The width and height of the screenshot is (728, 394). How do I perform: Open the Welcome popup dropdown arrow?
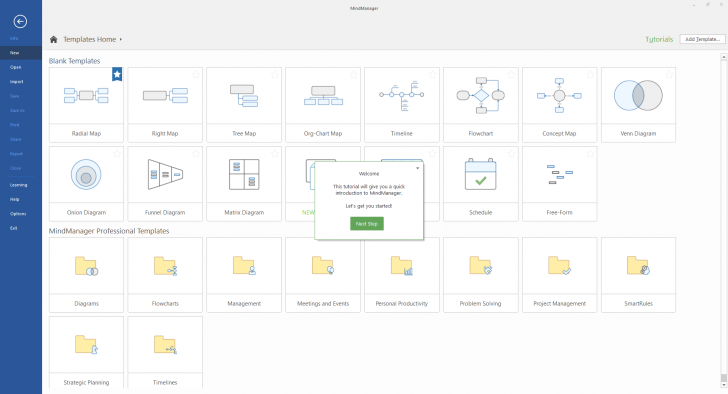[x=417, y=168]
